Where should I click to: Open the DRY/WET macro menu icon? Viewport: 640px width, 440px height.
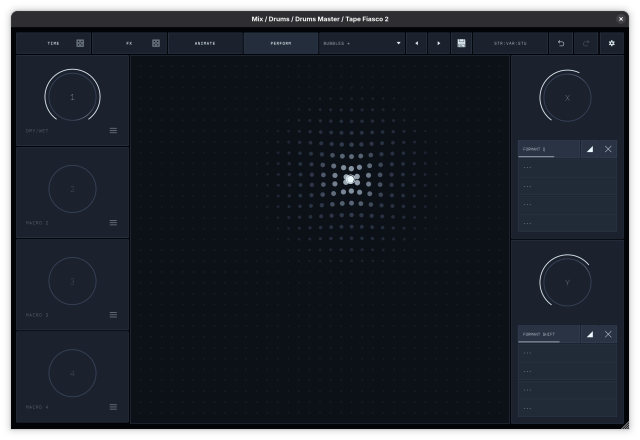(x=113, y=131)
